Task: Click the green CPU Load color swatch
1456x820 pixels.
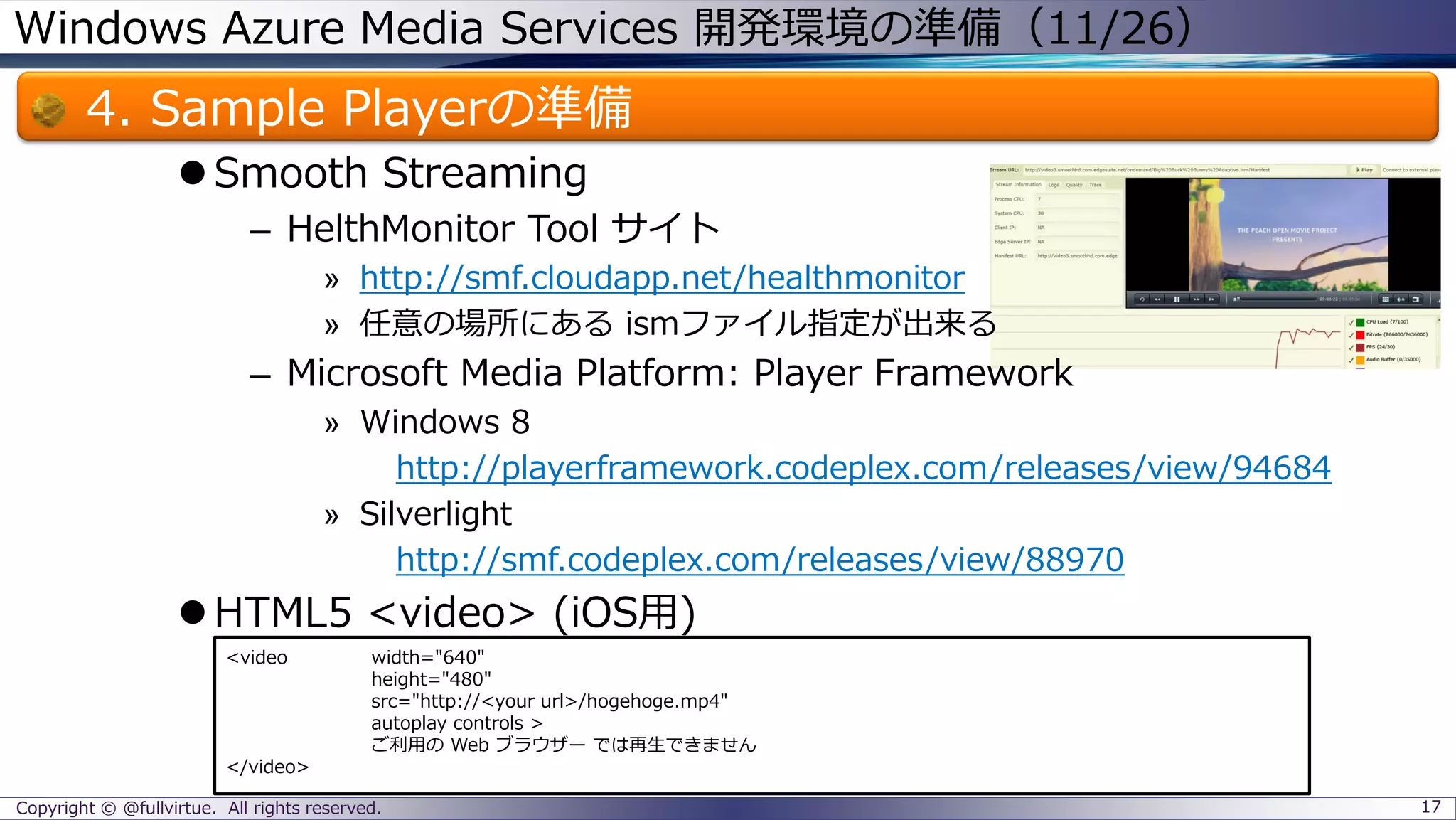Action: 1360,322
